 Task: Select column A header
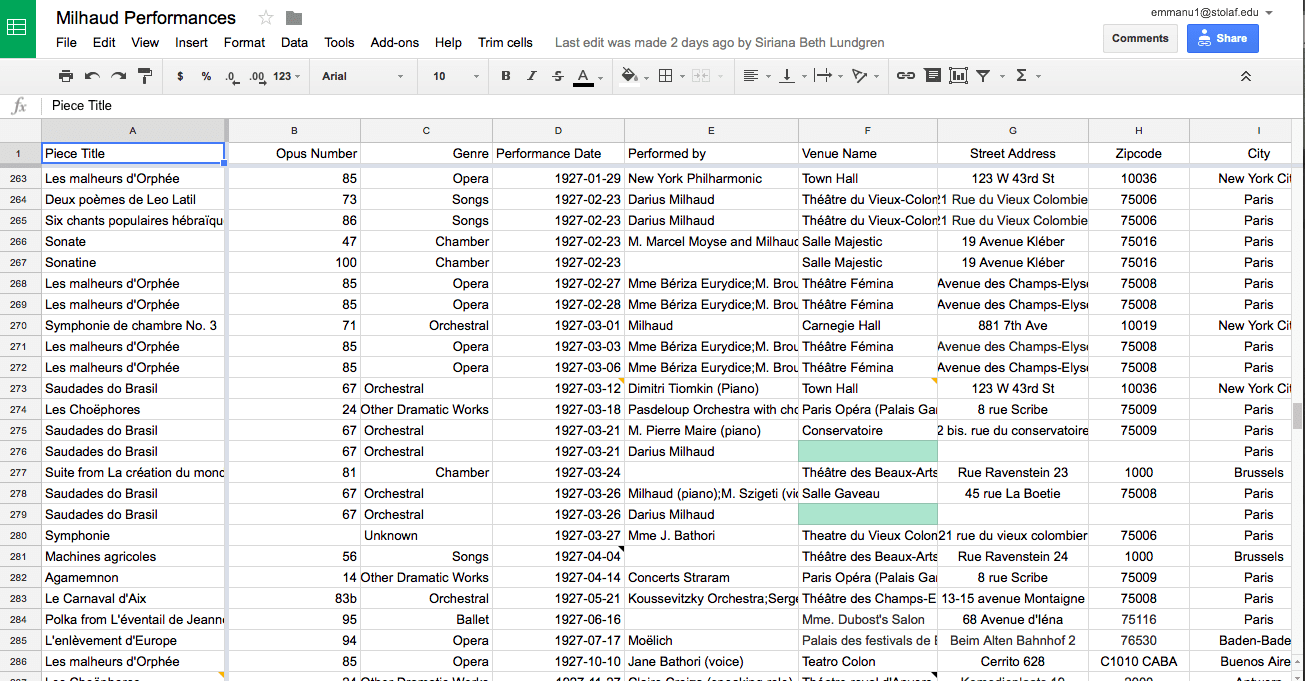pos(133,131)
